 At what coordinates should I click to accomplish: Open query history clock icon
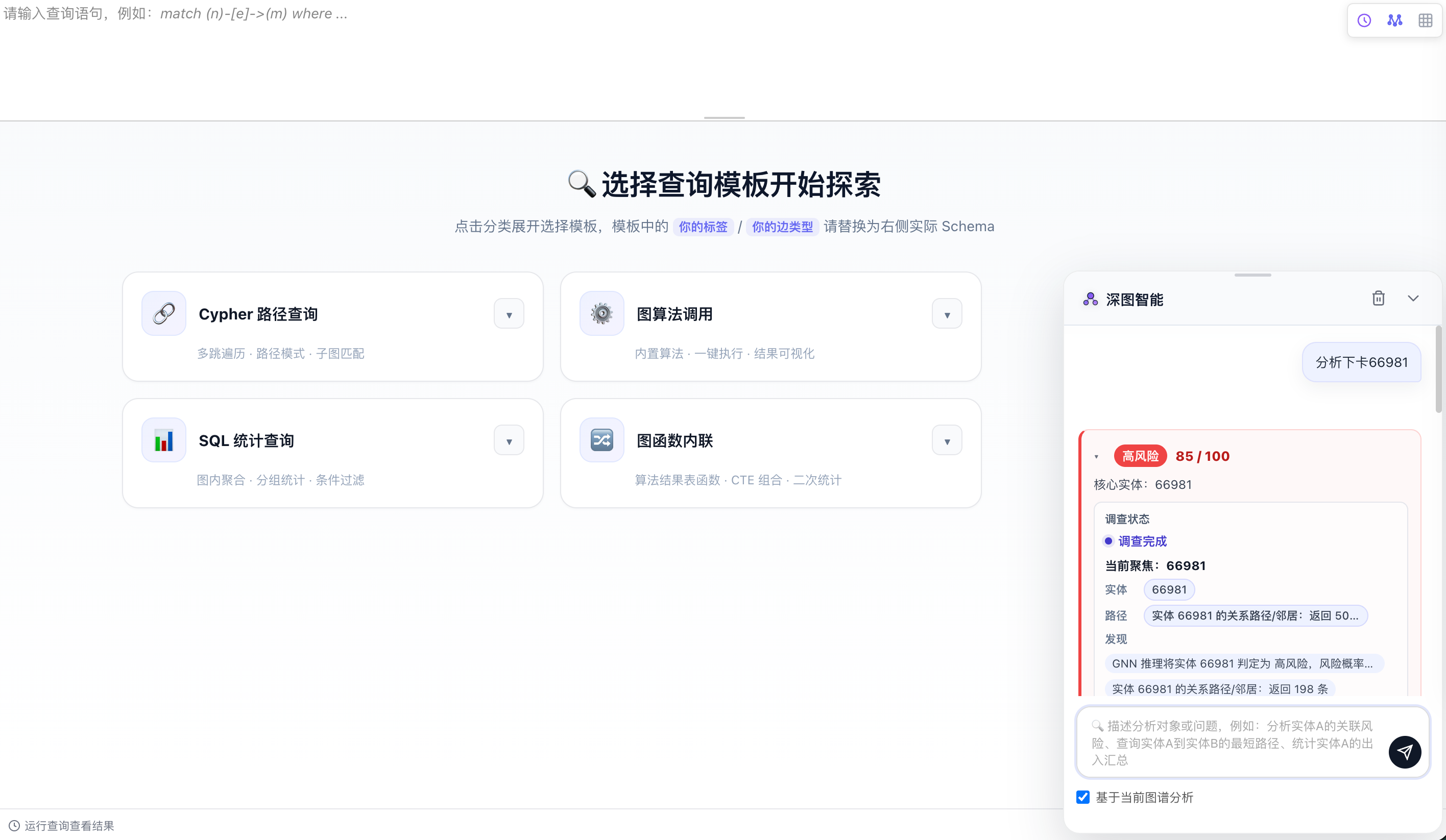(x=1364, y=20)
